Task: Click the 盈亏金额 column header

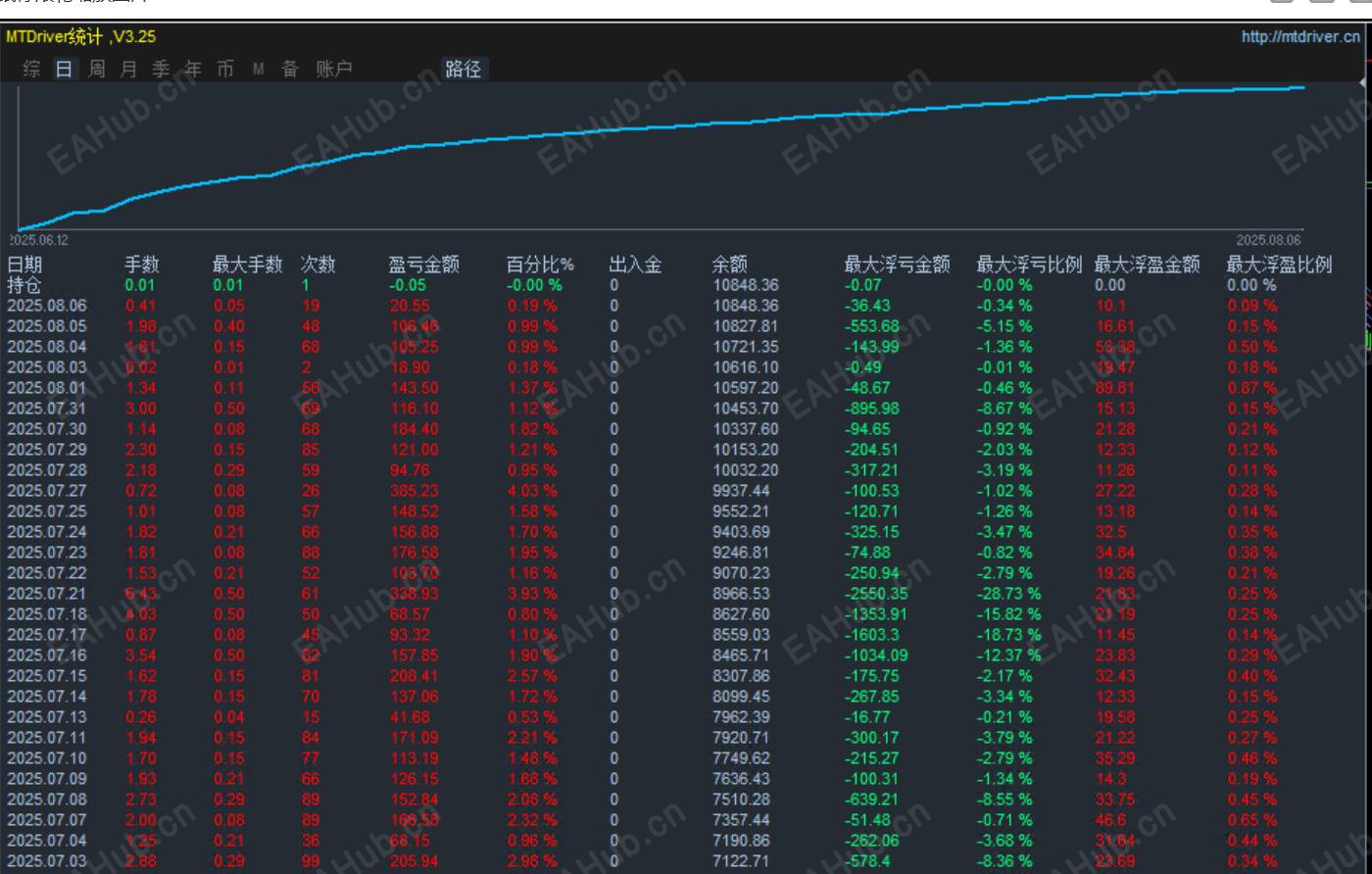Action: [x=423, y=265]
